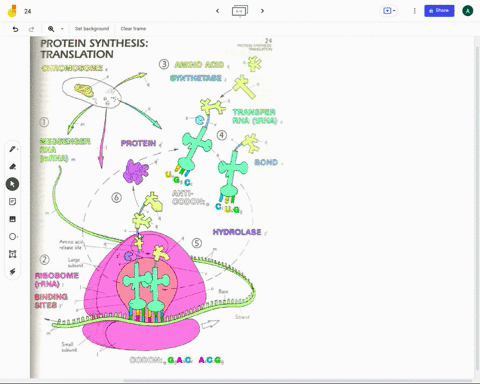Click the "HYDROLASE" label in the diagram
Viewport: 480px width, 384px height.
click(237, 232)
